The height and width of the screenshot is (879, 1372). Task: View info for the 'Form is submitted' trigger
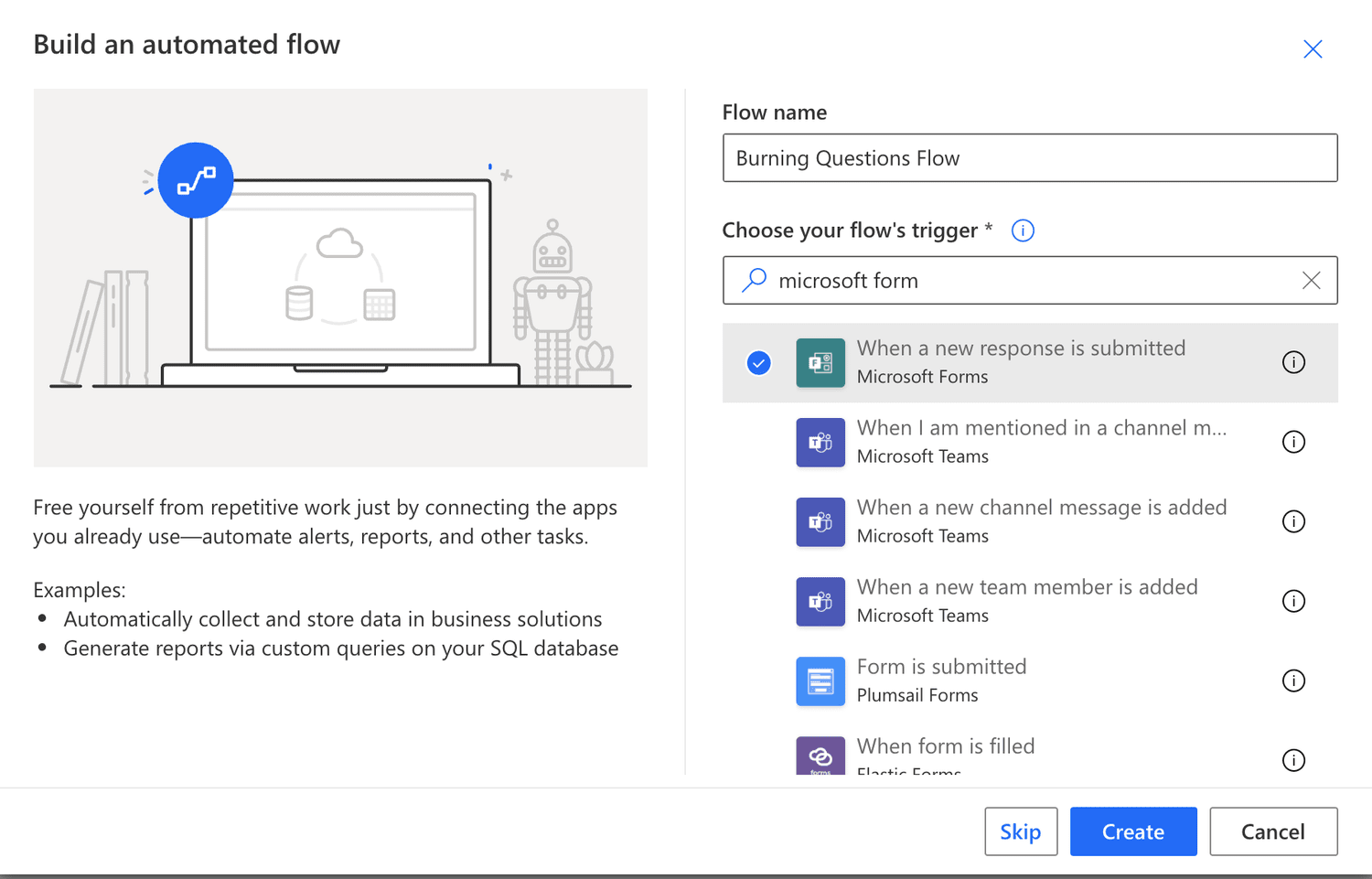pos(1293,681)
